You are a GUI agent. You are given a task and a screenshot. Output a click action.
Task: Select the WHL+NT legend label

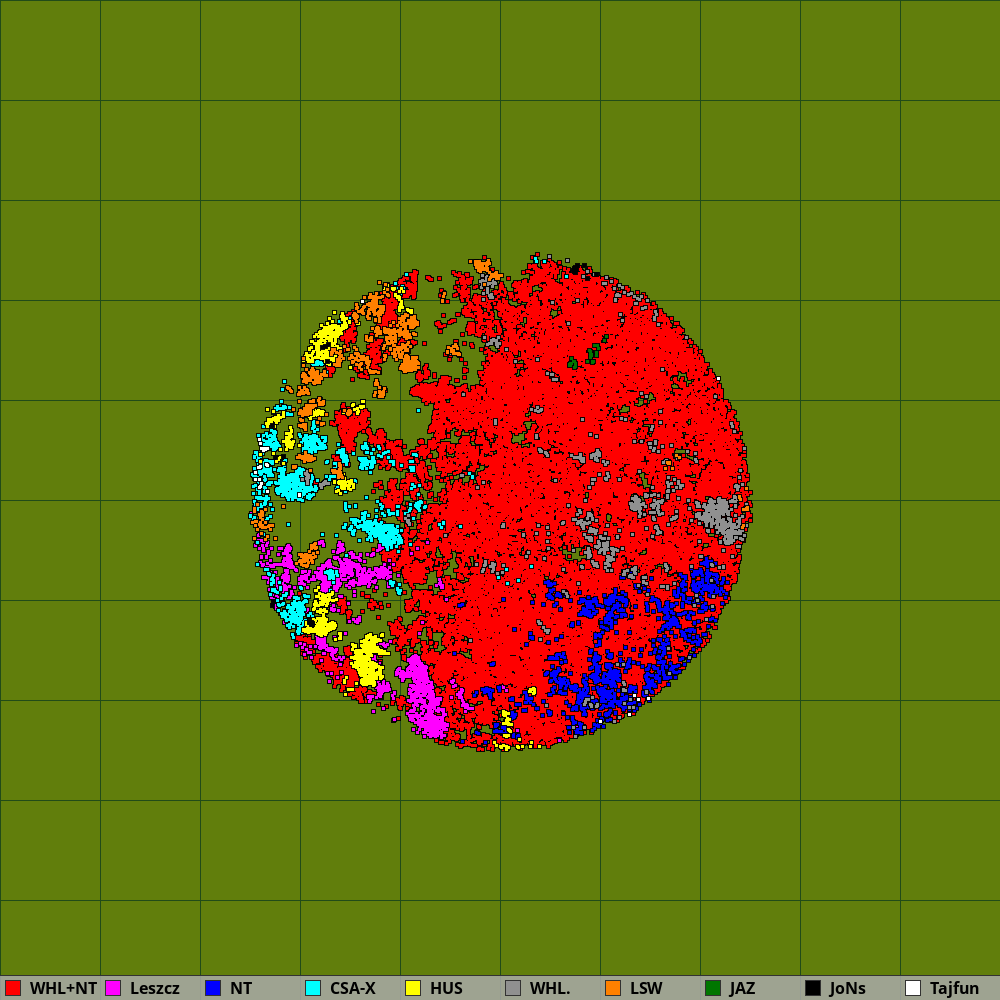pyautogui.click(x=63, y=988)
